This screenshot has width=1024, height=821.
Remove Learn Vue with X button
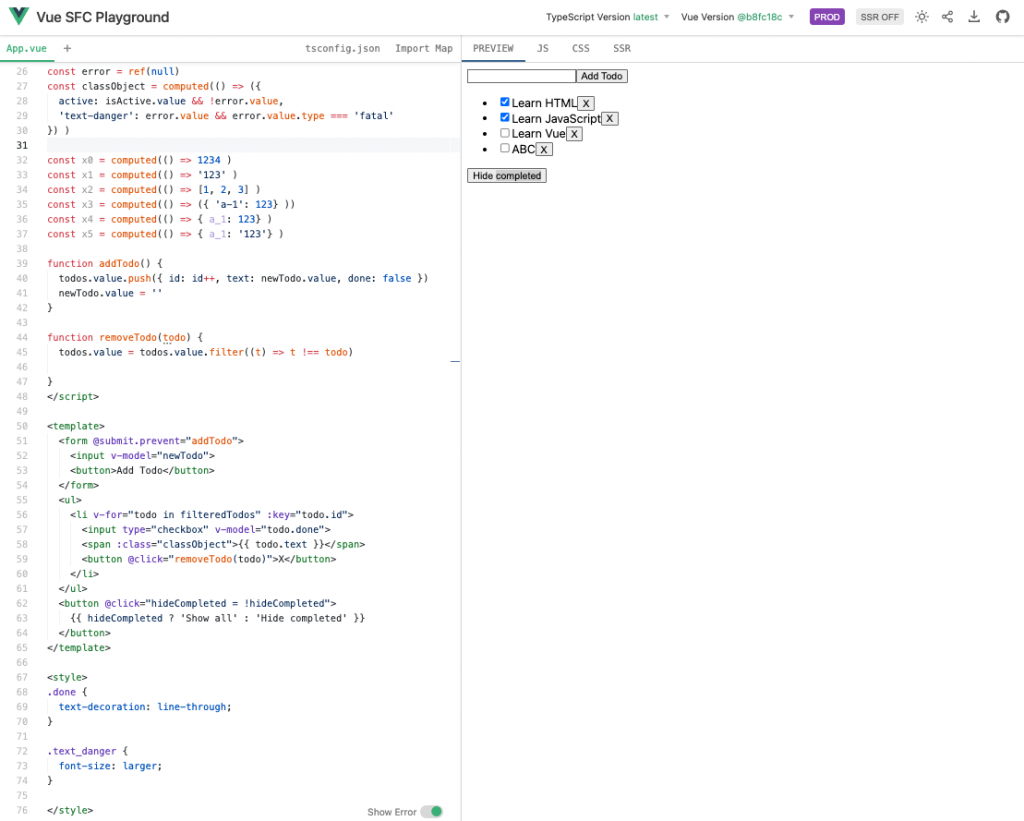574,134
